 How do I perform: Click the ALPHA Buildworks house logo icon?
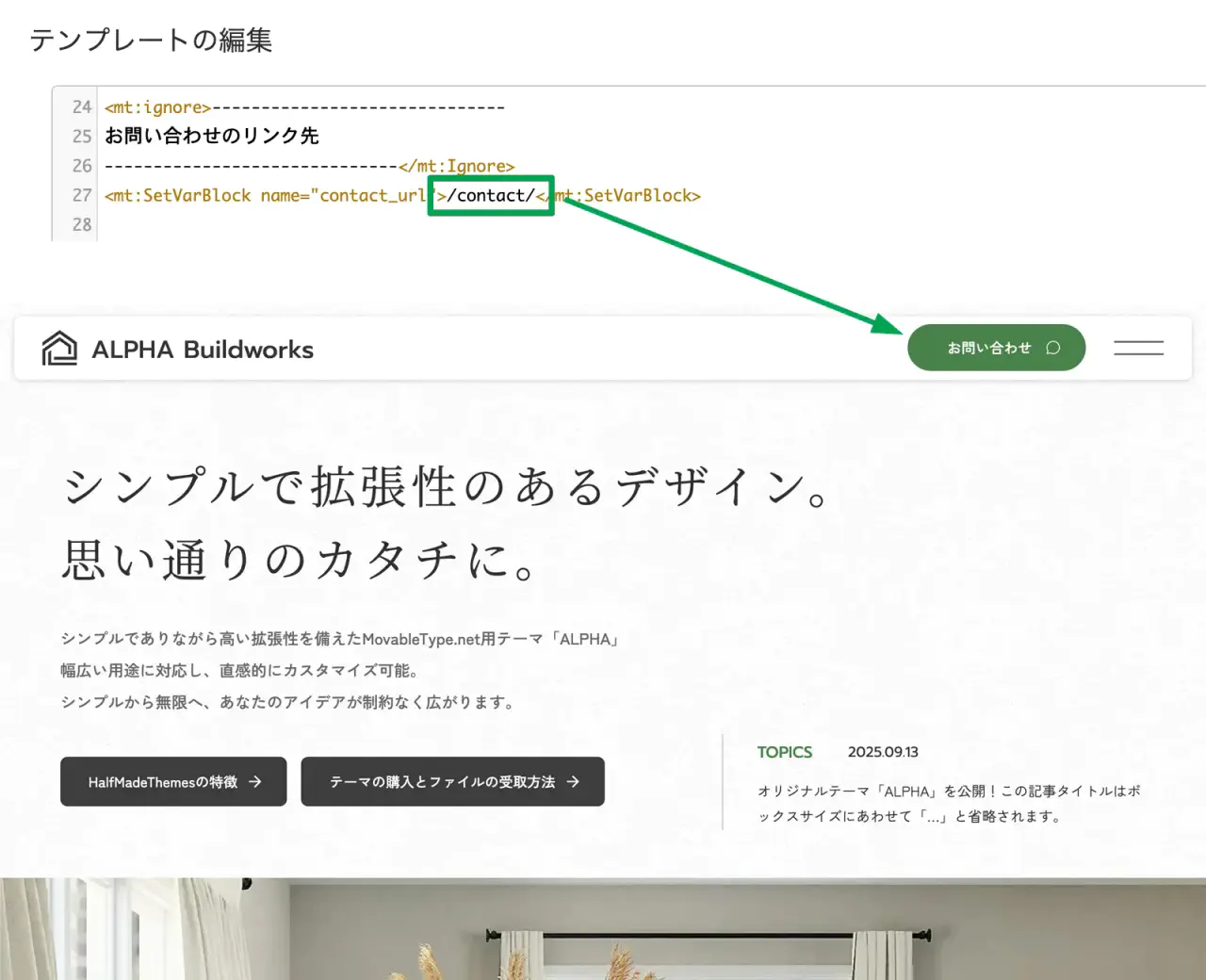point(59,349)
